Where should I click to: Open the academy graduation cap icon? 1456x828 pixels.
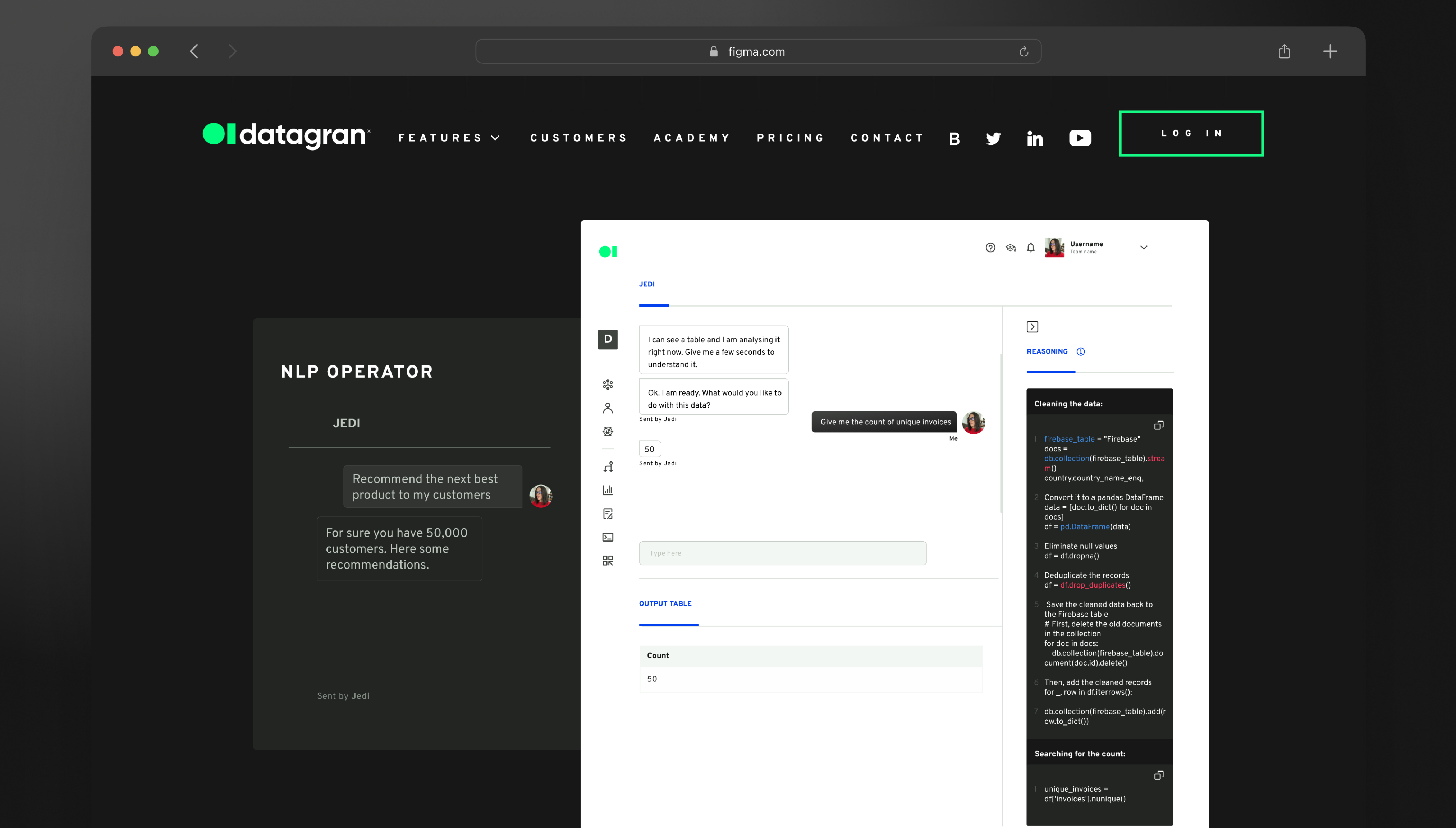[x=1011, y=248]
